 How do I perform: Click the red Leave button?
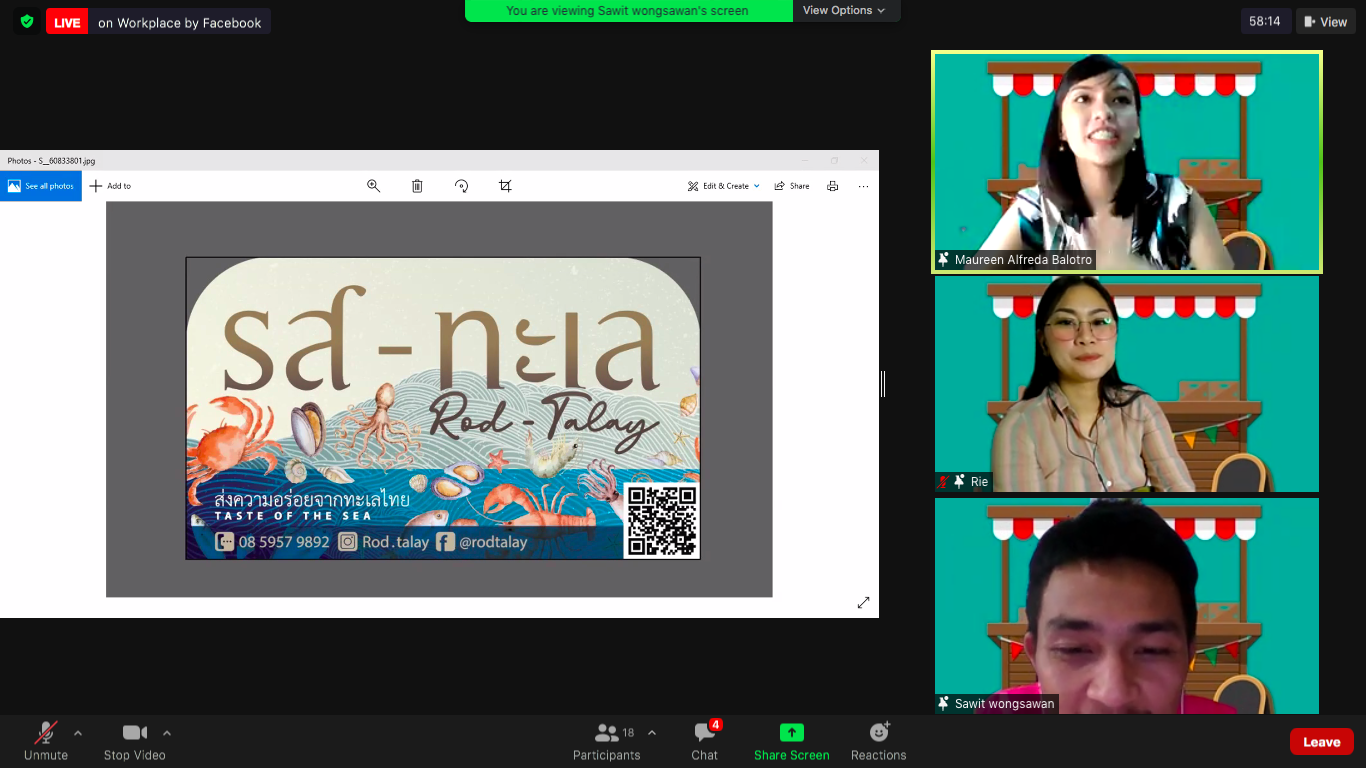[x=1321, y=742]
